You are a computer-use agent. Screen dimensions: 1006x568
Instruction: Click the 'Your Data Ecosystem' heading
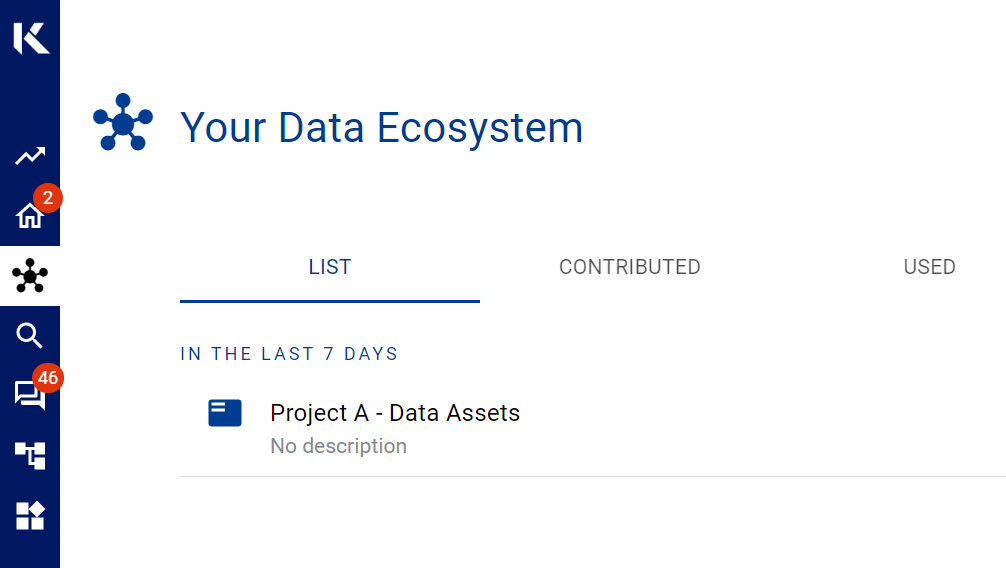click(381, 128)
